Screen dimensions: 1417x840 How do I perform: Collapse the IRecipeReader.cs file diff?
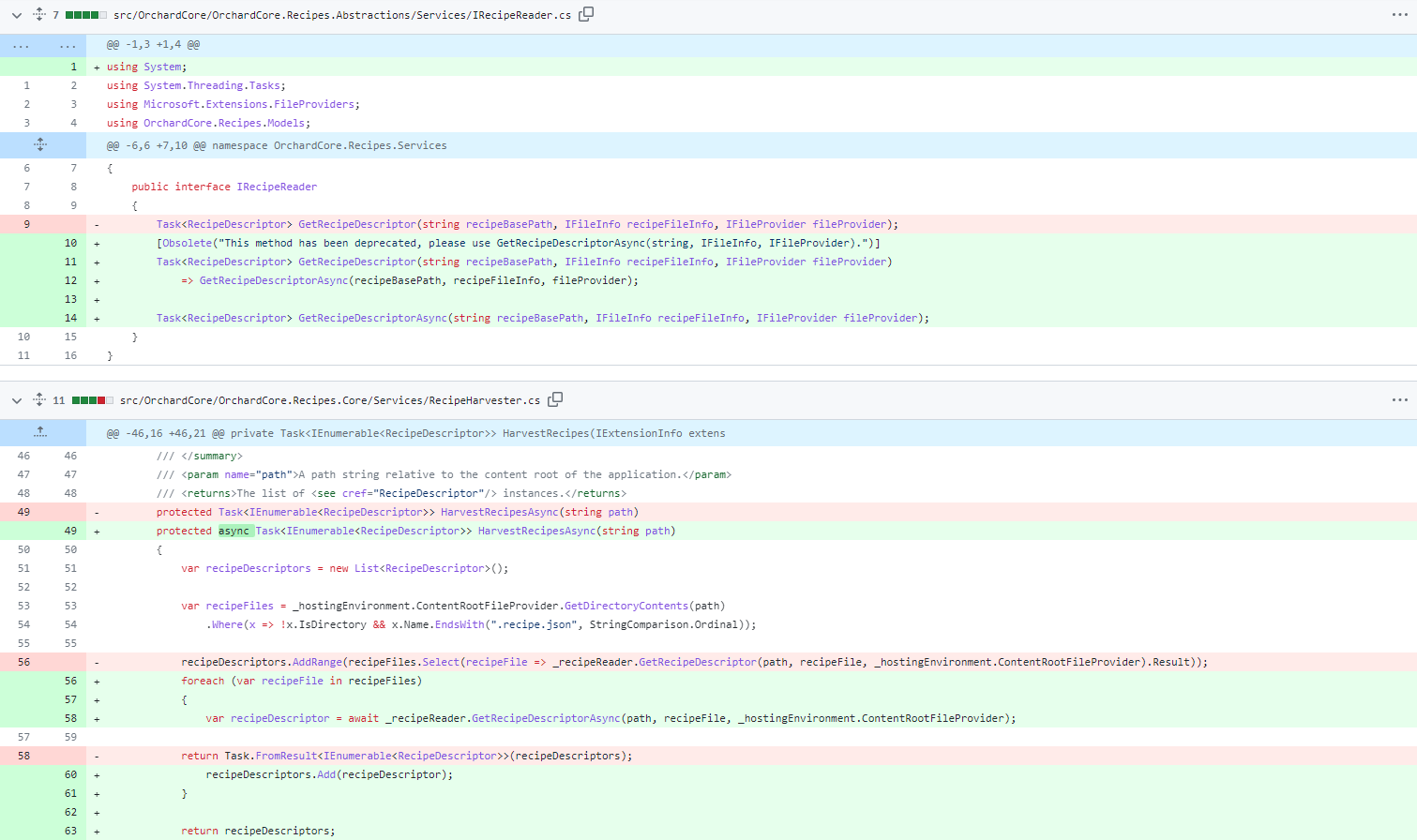point(17,15)
